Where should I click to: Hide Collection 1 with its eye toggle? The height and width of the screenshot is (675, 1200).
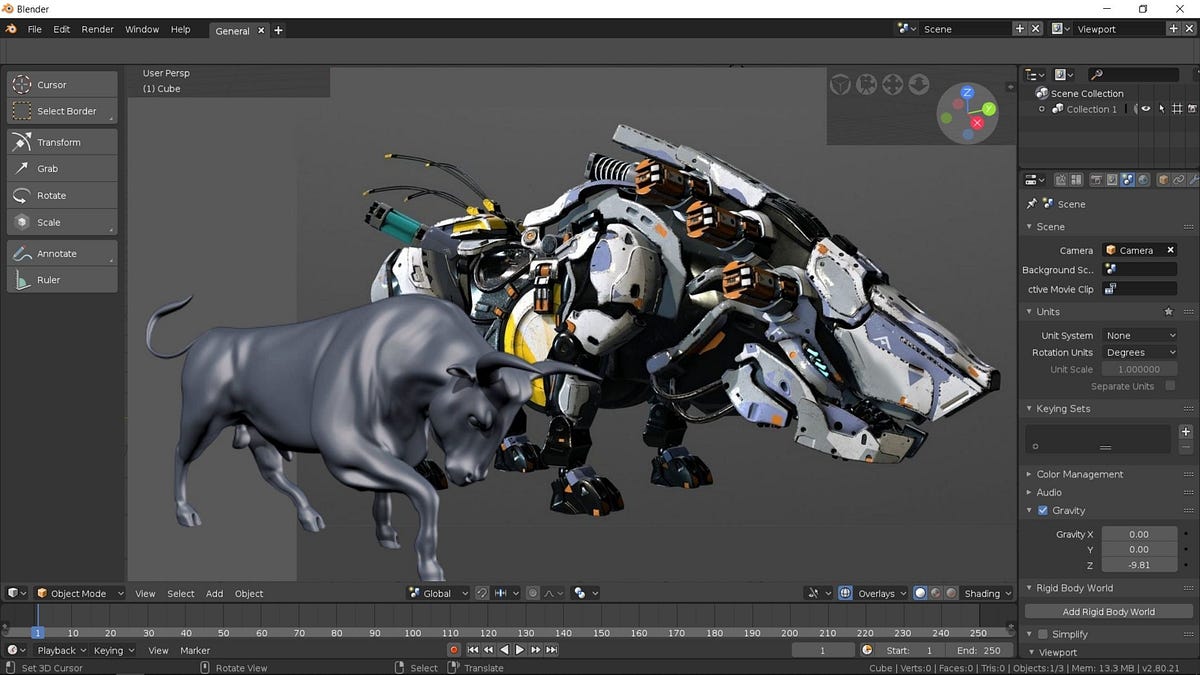coord(1146,108)
